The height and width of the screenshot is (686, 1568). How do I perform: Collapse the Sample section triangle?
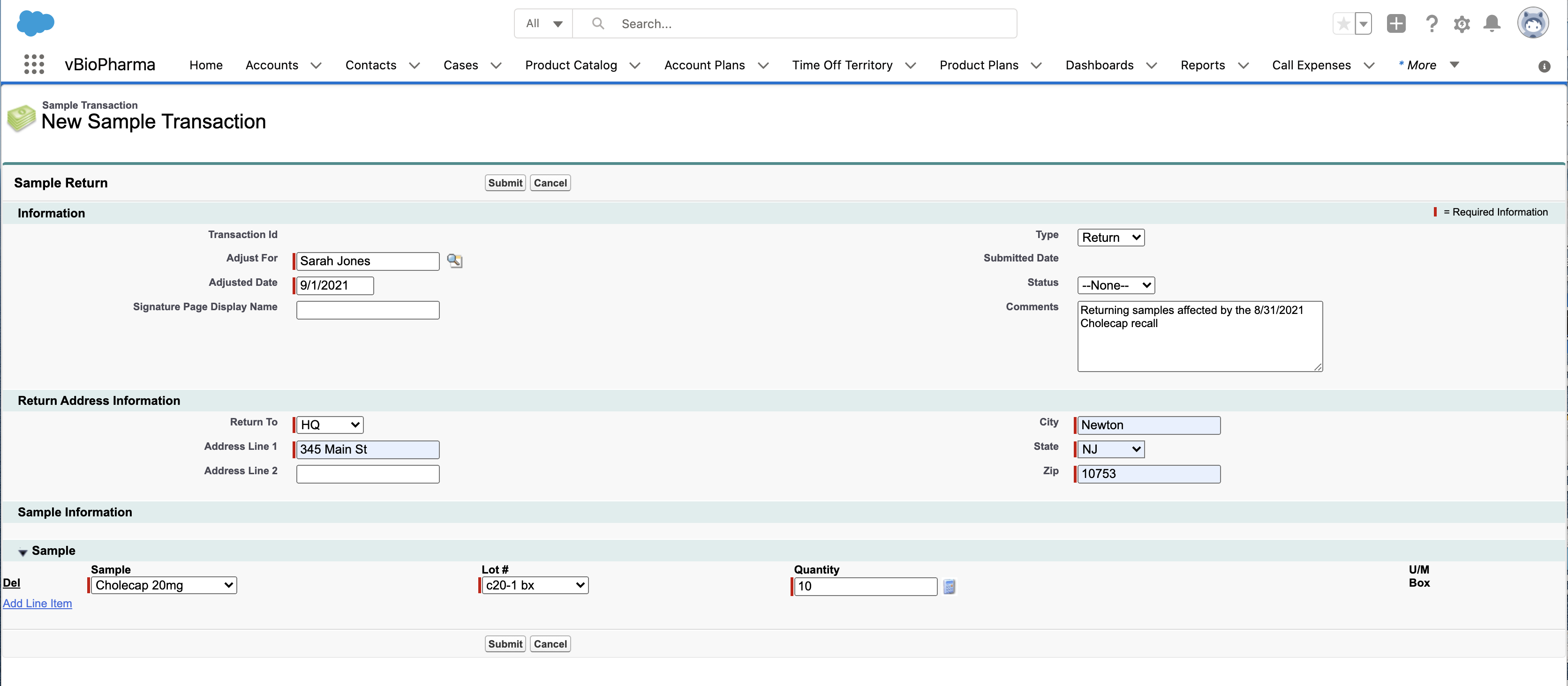tap(23, 552)
